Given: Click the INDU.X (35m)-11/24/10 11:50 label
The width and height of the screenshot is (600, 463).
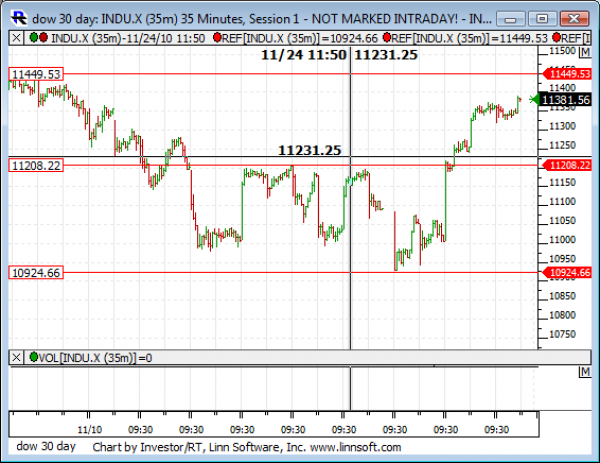Looking at the screenshot, I should 128,38.
